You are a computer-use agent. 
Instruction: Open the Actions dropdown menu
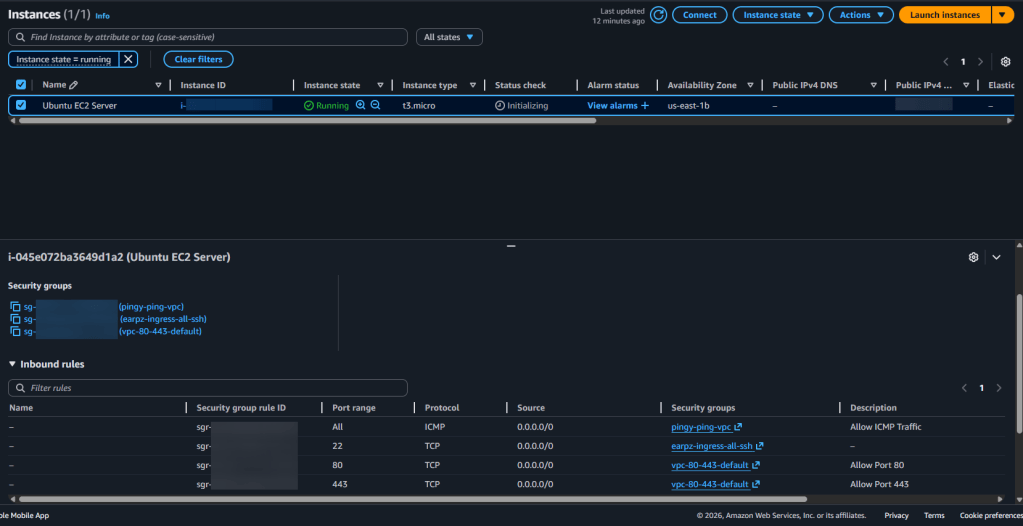pyautogui.click(x=861, y=15)
